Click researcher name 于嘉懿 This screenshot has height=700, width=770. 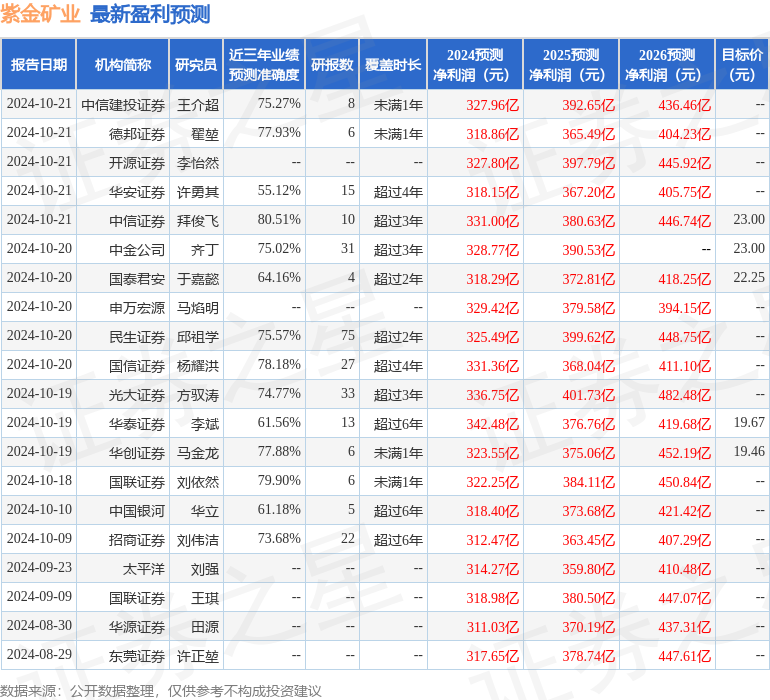coord(198,279)
